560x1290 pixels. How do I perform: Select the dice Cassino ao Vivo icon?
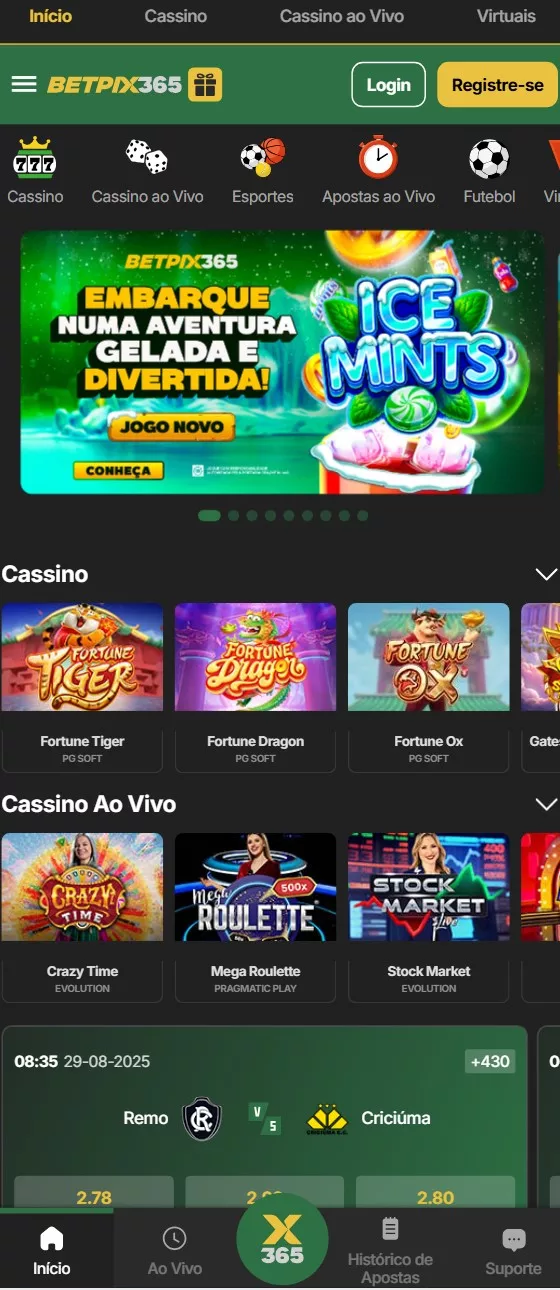click(147, 157)
